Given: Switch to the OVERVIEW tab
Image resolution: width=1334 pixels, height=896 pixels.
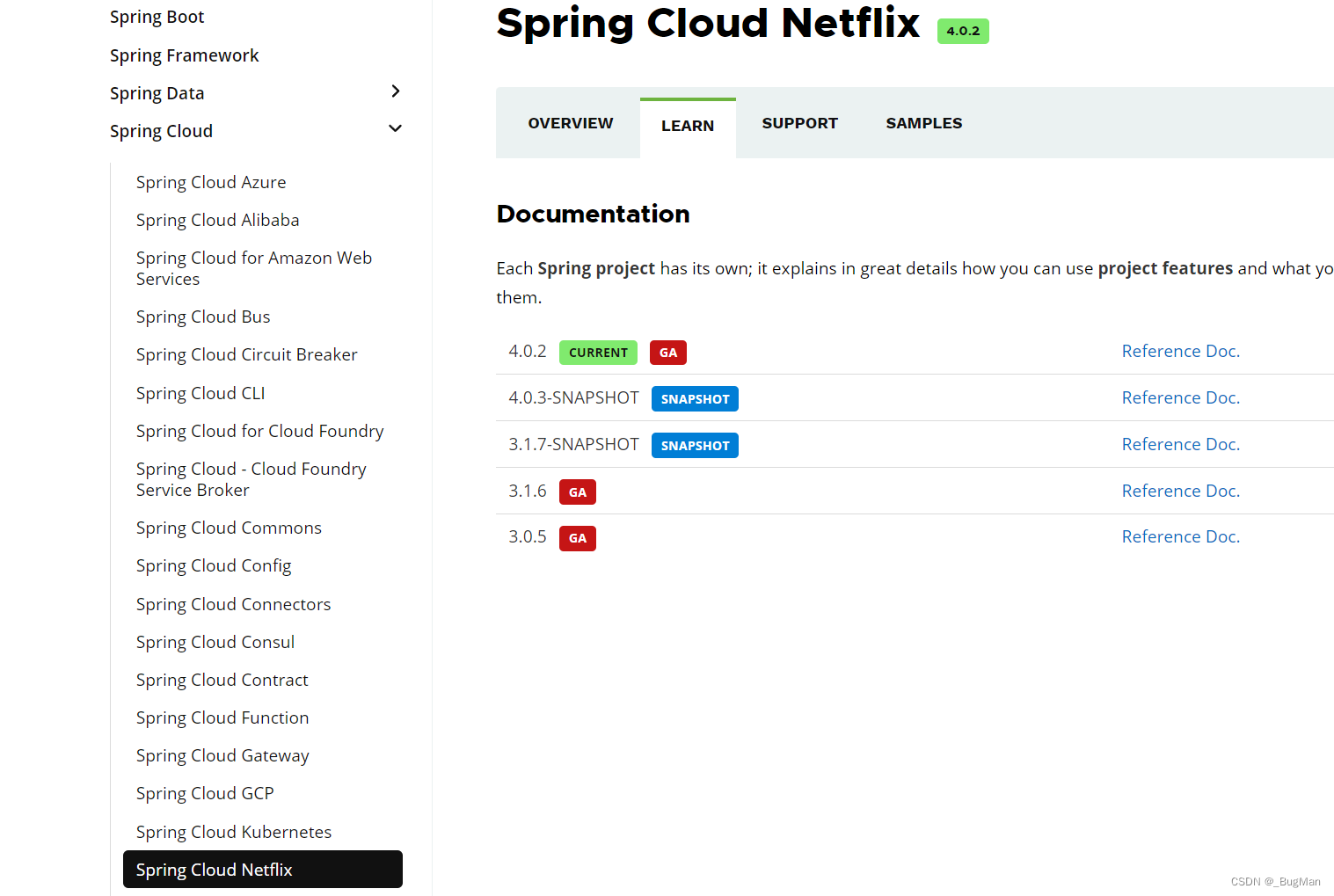Looking at the screenshot, I should pyautogui.click(x=571, y=123).
